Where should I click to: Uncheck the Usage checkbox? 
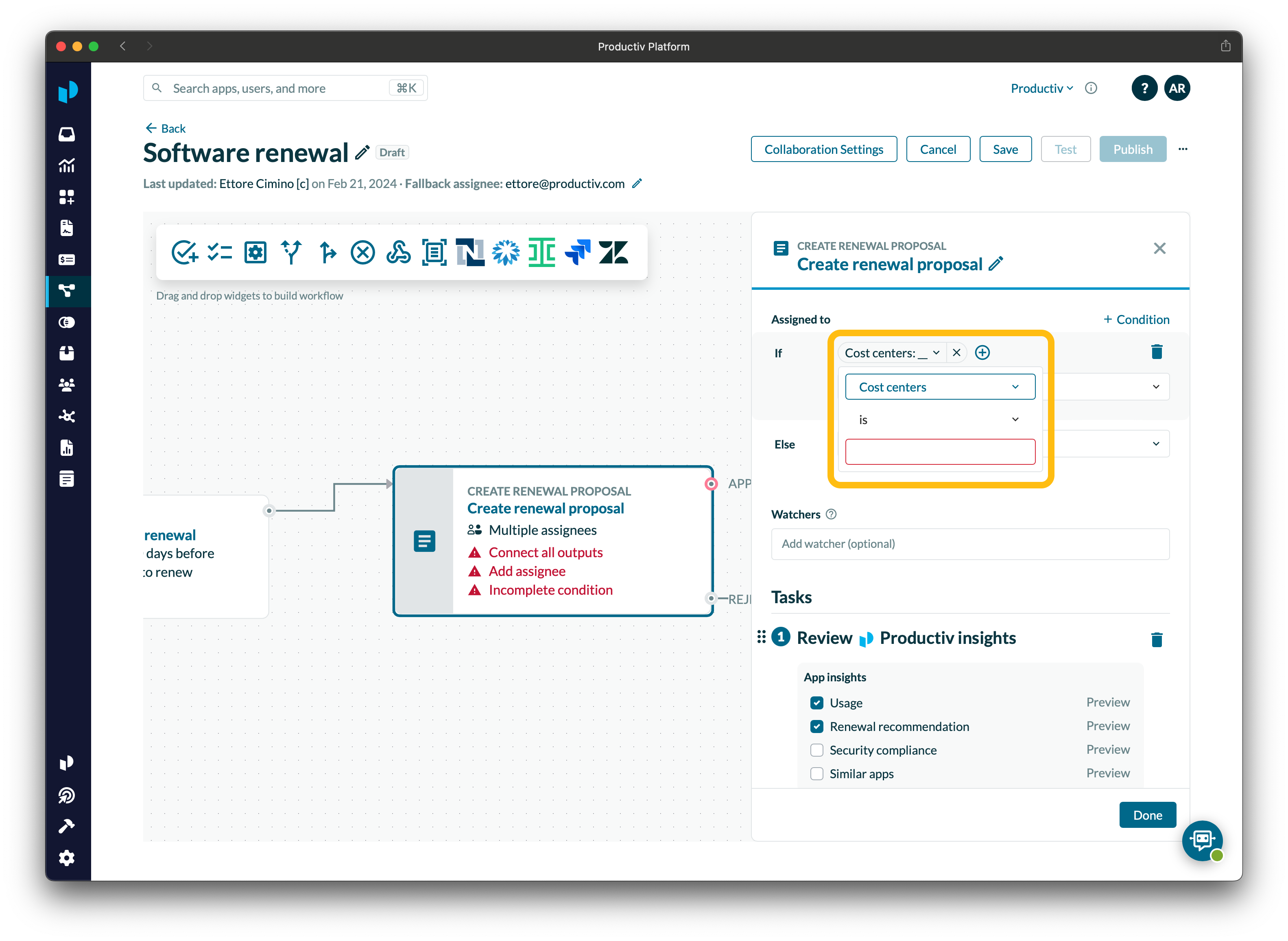[816, 702]
